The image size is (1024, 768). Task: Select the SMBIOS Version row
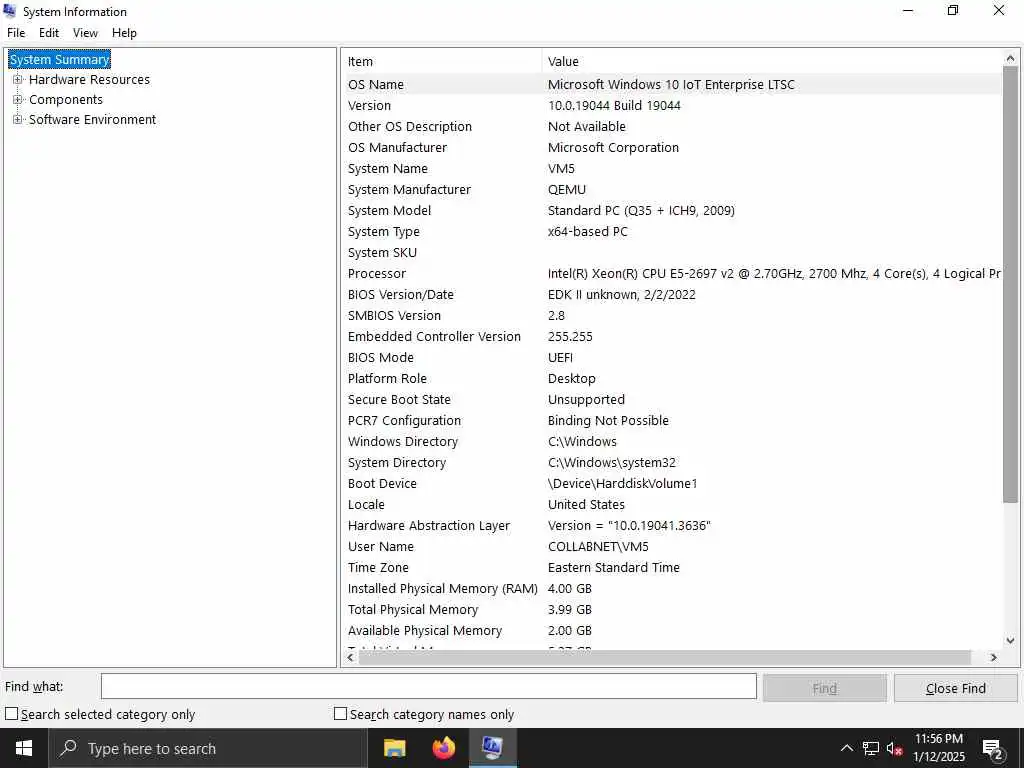point(672,315)
